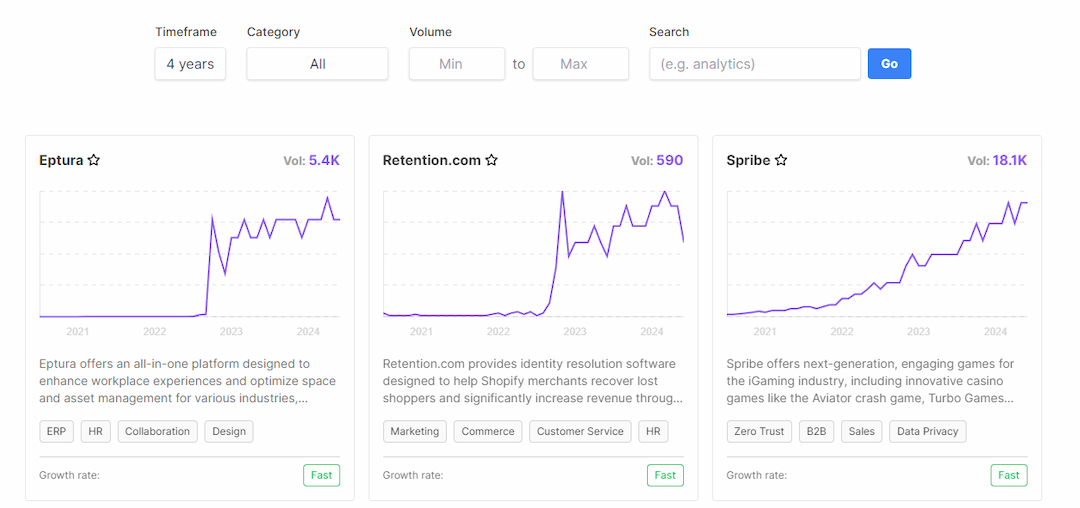Select the B2B tag
Viewport: 1080px width, 508px height.
[x=816, y=432]
